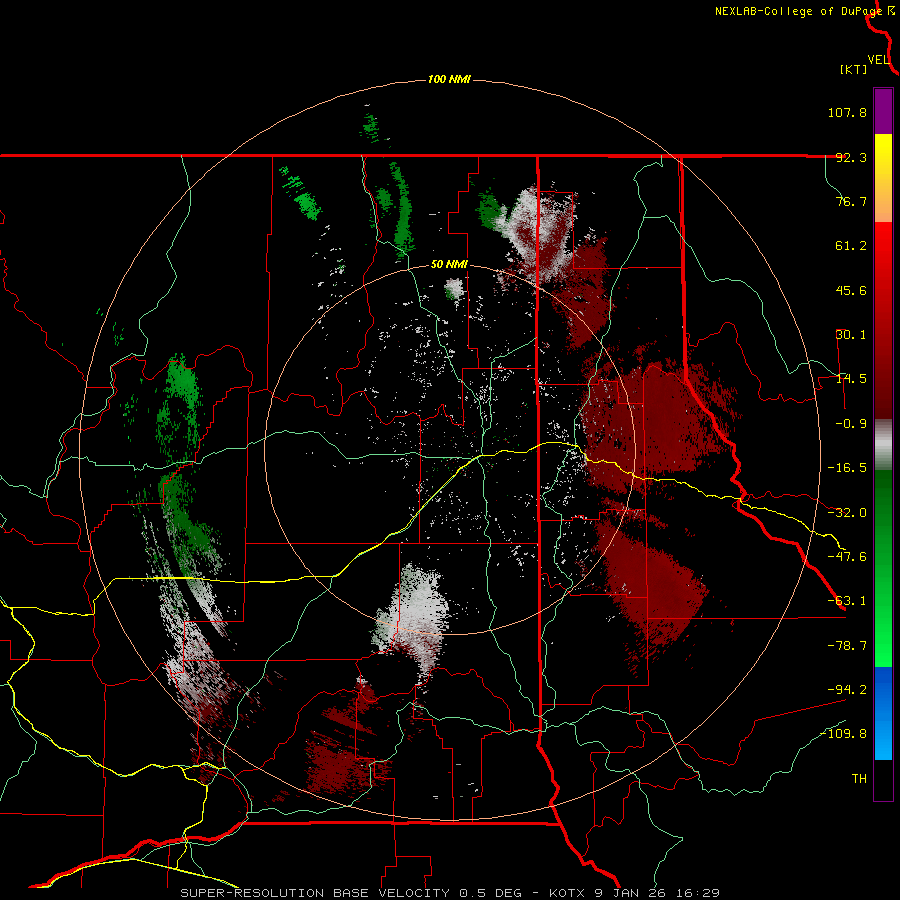Image resolution: width=900 pixels, height=900 pixels.
Task: Pick the blue band of the velocity color bar
Action: (883, 713)
